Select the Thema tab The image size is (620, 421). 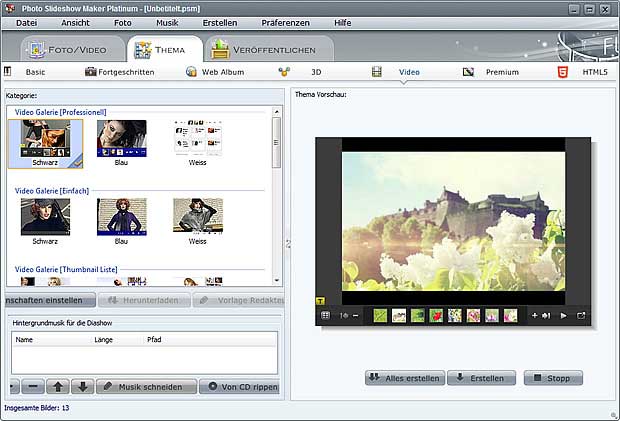click(x=165, y=49)
